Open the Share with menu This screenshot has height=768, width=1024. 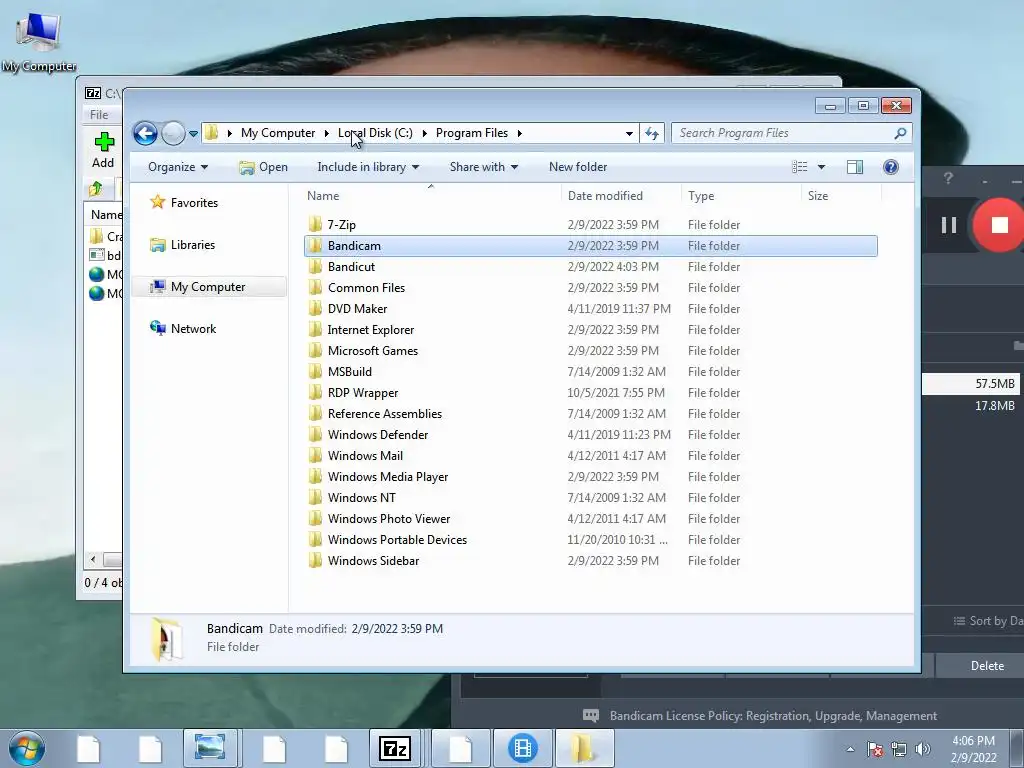[x=484, y=167]
